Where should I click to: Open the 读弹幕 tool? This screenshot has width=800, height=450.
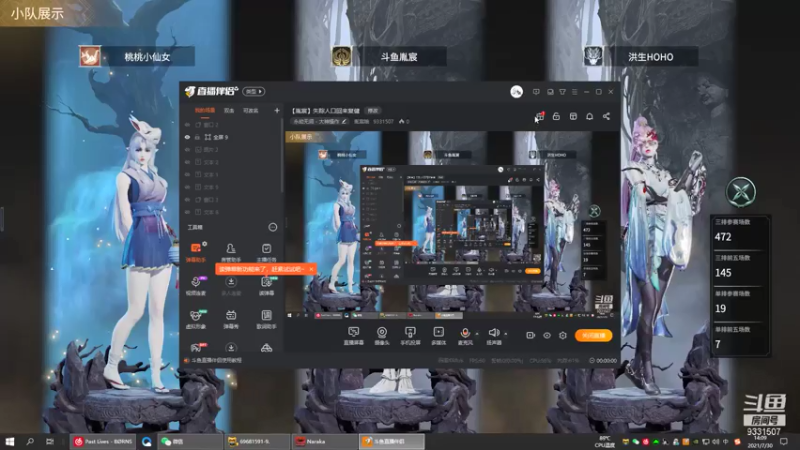point(266,286)
